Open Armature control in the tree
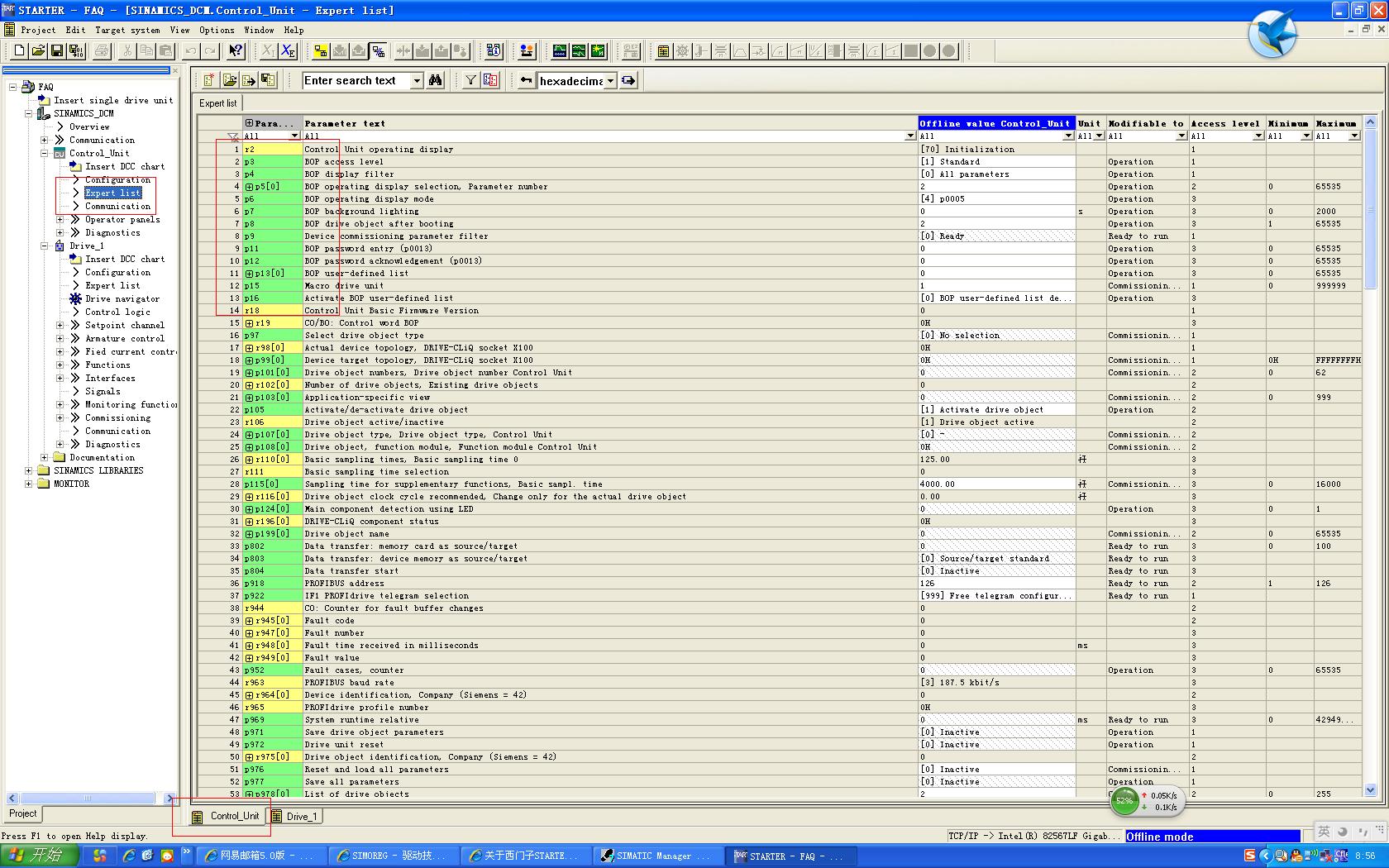 click(124, 338)
